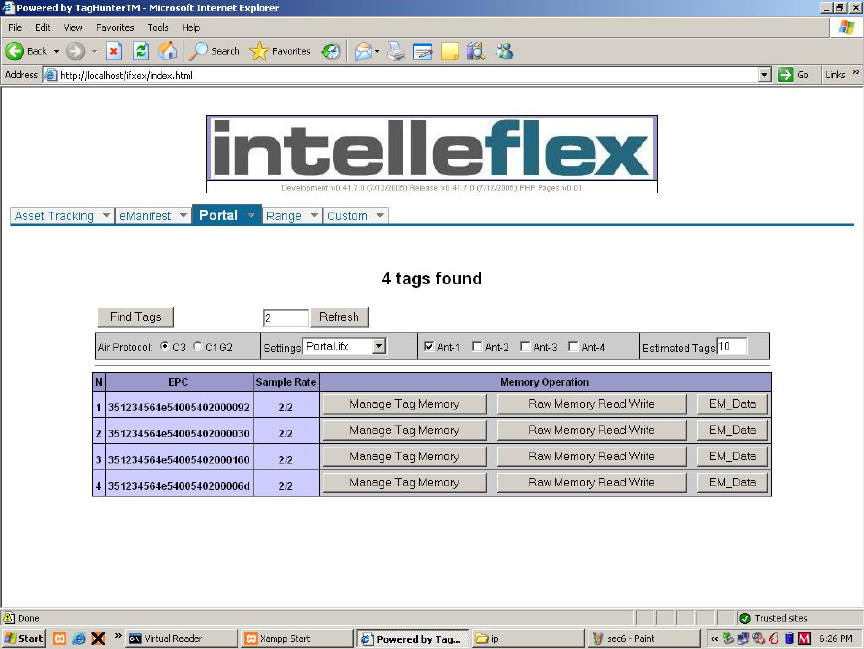Open the Mail envelope icon
864x649 pixels.
[363, 52]
